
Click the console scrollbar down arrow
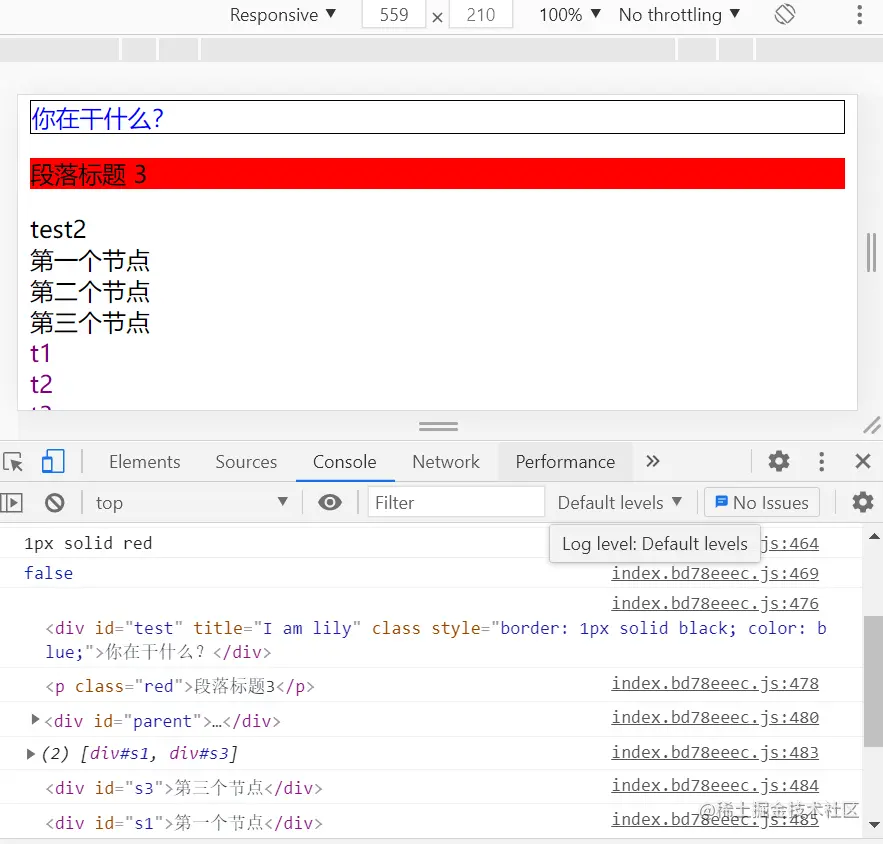(x=874, y=825)
